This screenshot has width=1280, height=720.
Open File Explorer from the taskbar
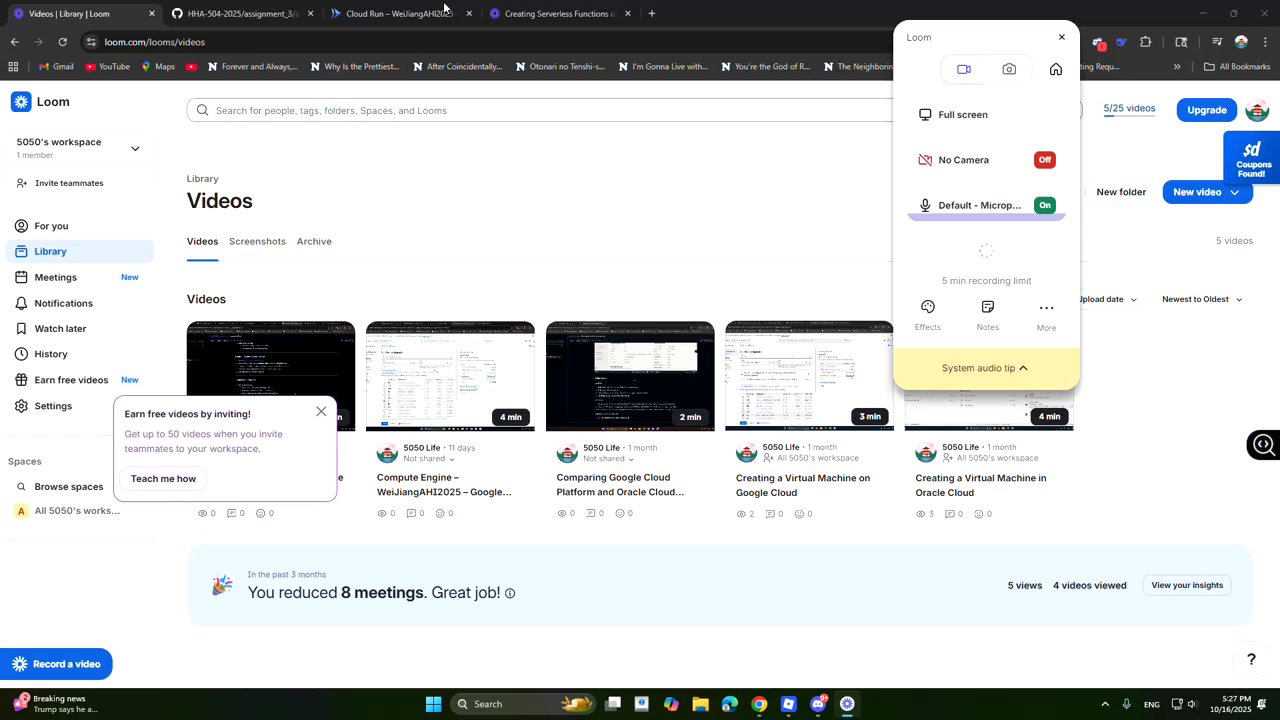(x=700, y=704)
